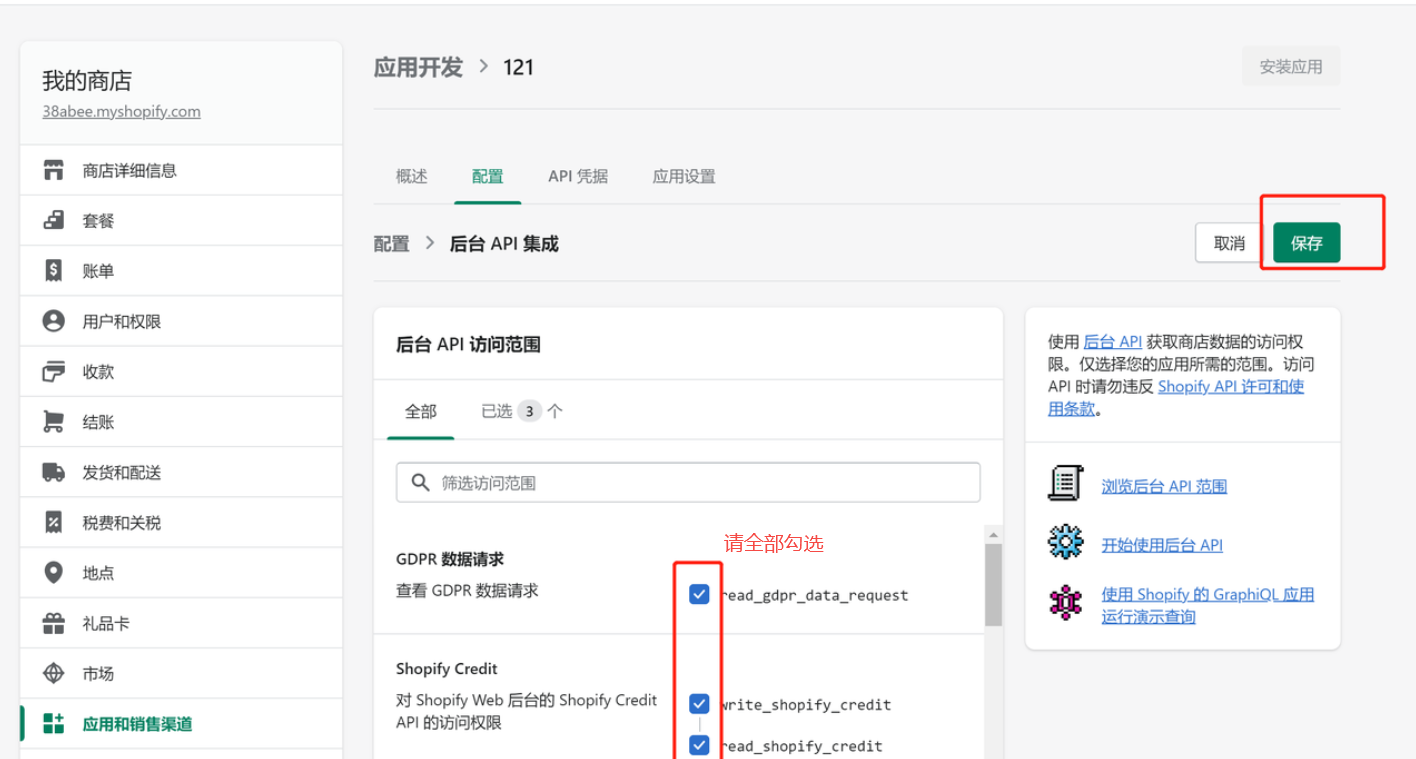Switch to the API 凭据 tab
The height and width of the screenshot is (759, 1416).
pos(578,176)
